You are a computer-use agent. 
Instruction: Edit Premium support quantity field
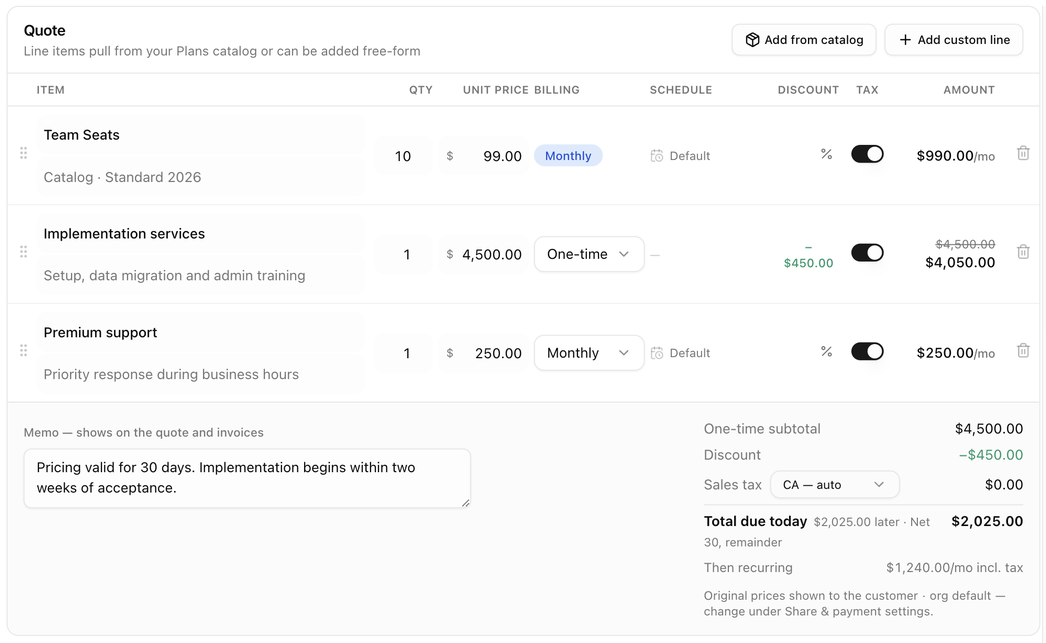pos(403,354)
